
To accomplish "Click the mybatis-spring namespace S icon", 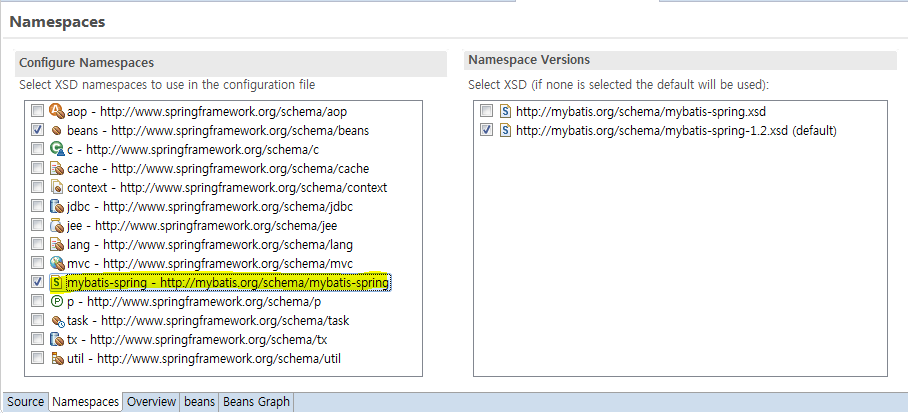I will click(x=56, y=282).
